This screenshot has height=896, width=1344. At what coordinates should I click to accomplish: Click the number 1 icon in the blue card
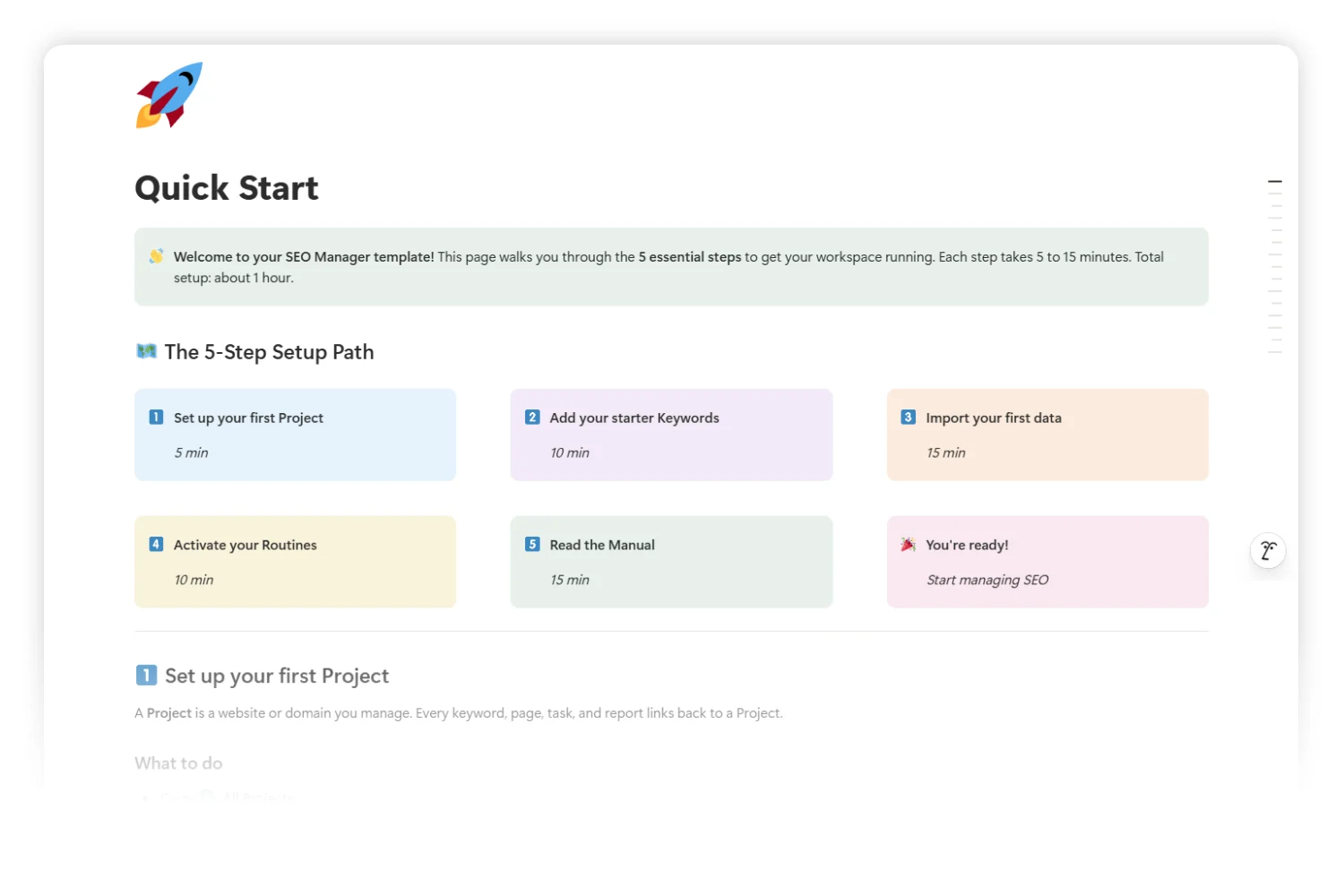tap(156, 418)
